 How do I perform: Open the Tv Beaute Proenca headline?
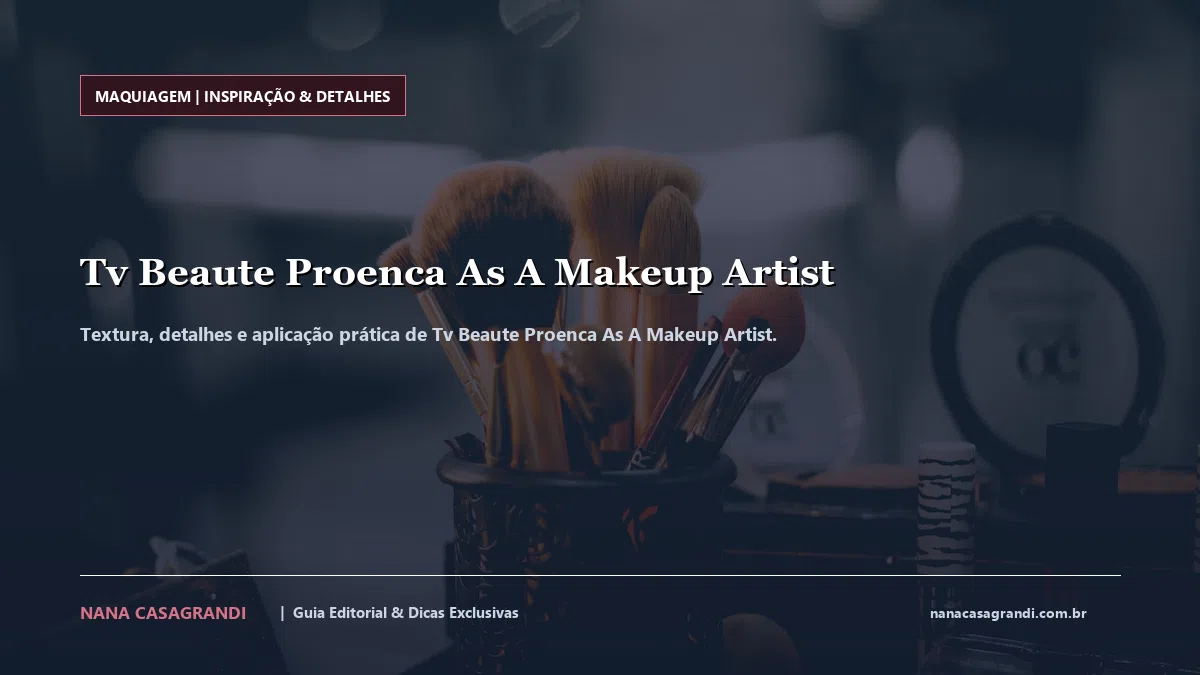coord(457,272)
